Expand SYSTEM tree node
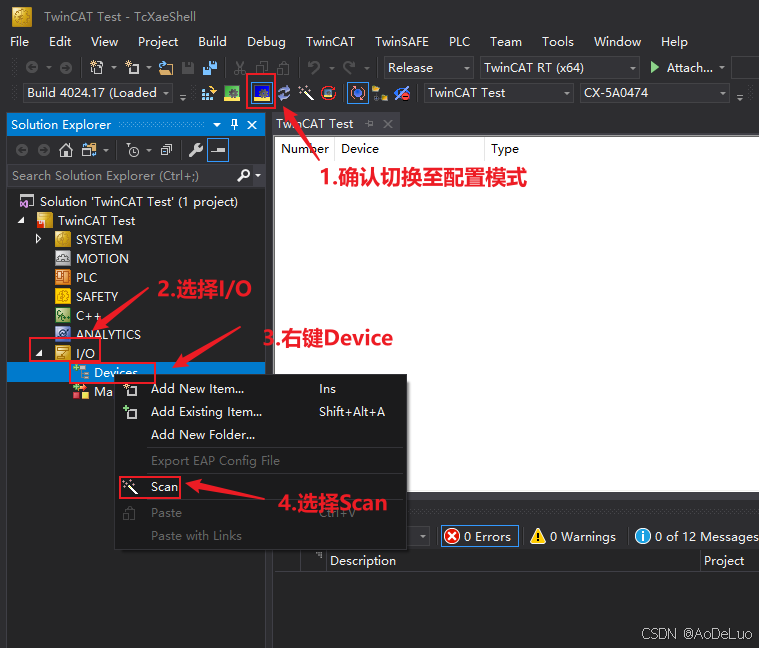 coord(39,239)
